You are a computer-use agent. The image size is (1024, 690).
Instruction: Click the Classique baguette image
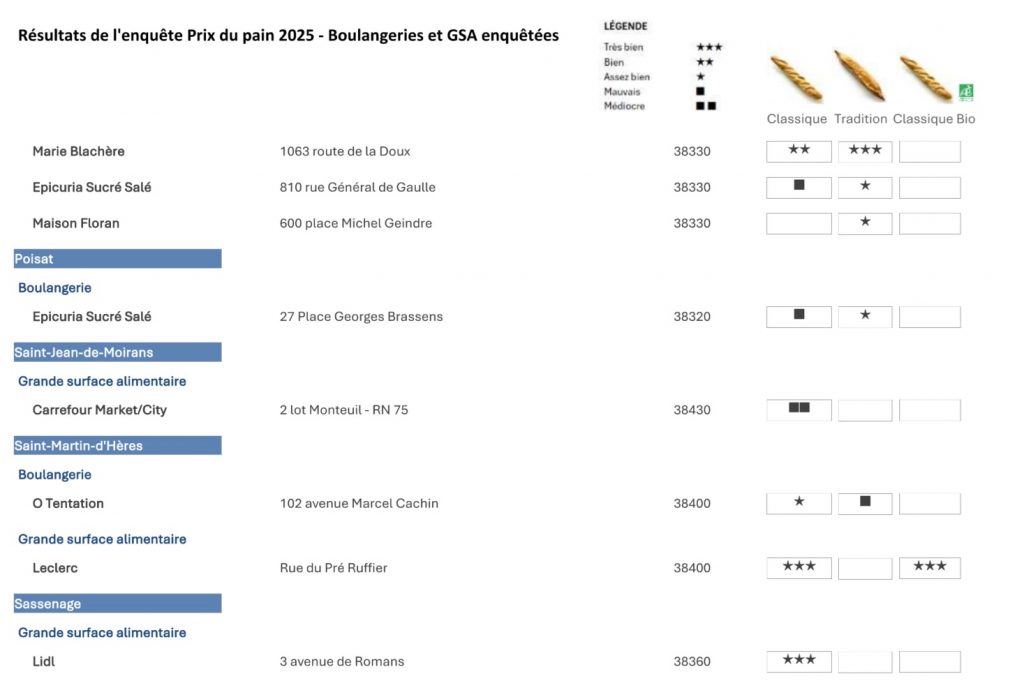click(x=795, y=79)
